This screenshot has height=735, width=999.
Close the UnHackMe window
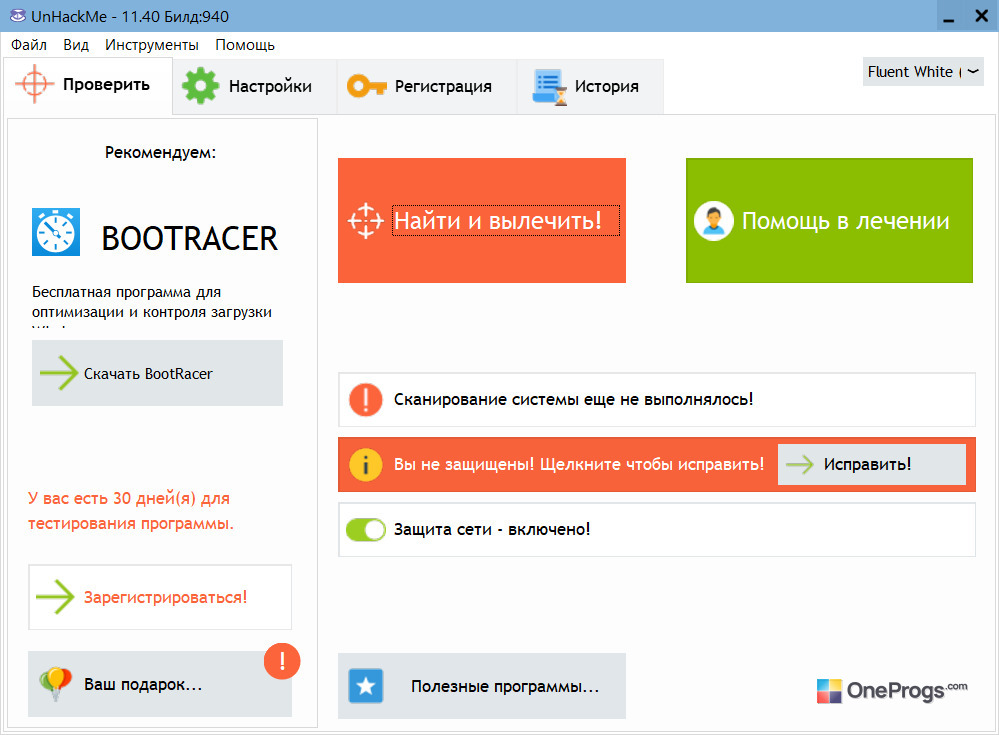tap(982, 16)
